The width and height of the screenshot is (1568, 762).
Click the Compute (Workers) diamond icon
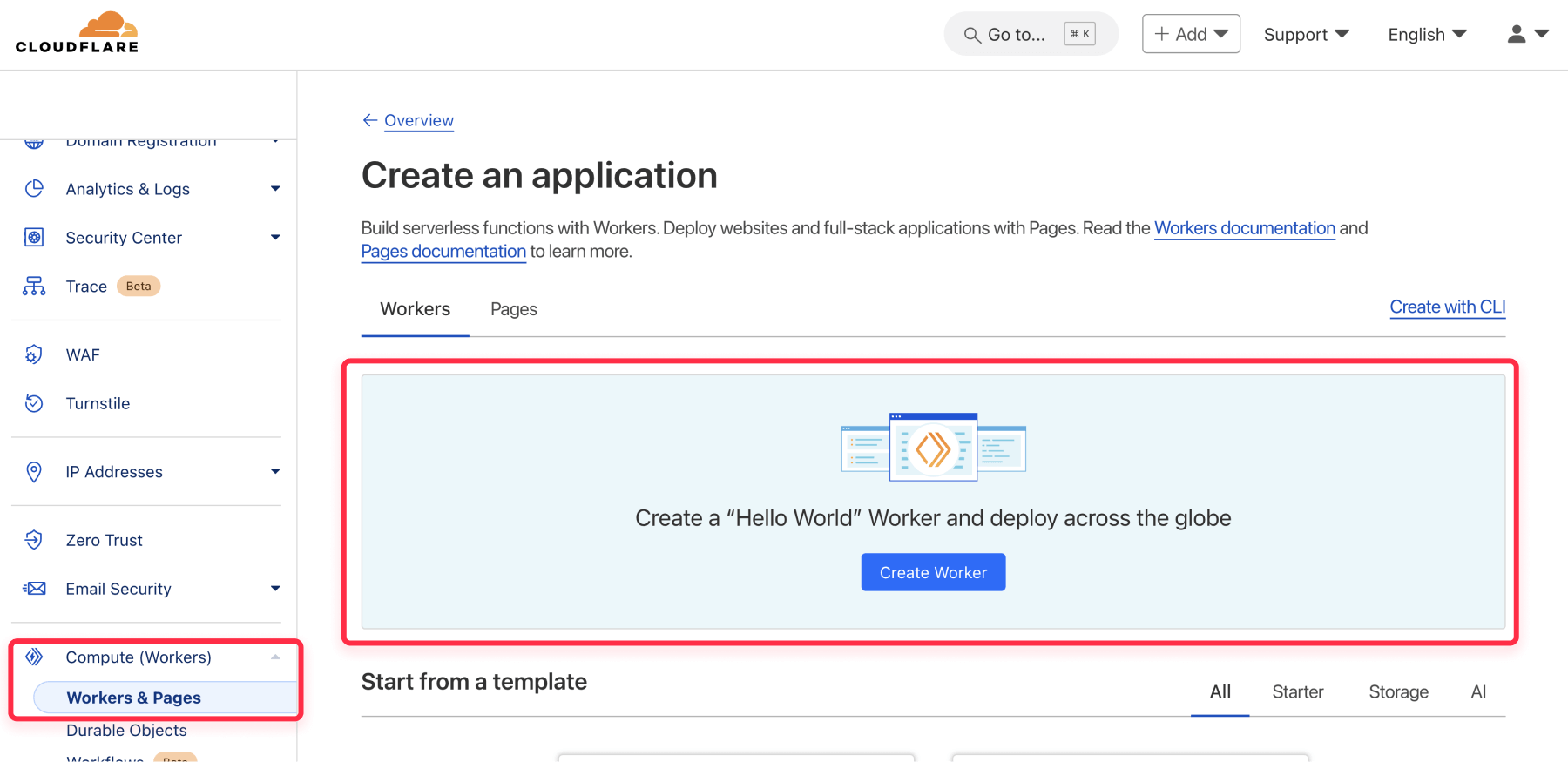[34, 657]
